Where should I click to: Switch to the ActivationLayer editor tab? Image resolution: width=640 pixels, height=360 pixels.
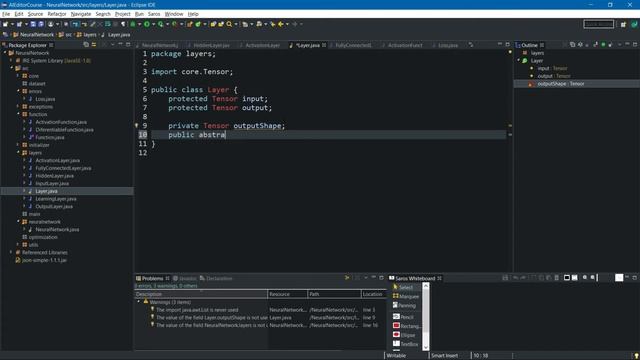[262, 45]
